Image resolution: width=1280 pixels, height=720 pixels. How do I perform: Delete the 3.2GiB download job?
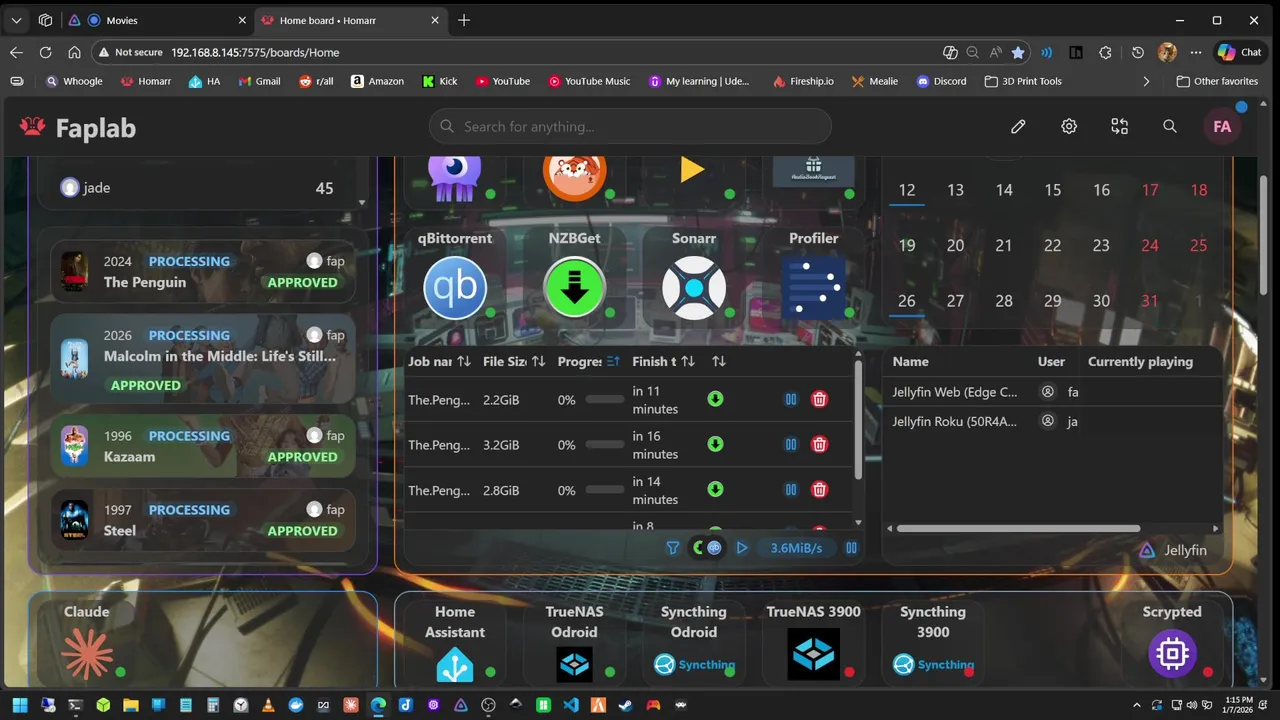[x=819, y=444]
